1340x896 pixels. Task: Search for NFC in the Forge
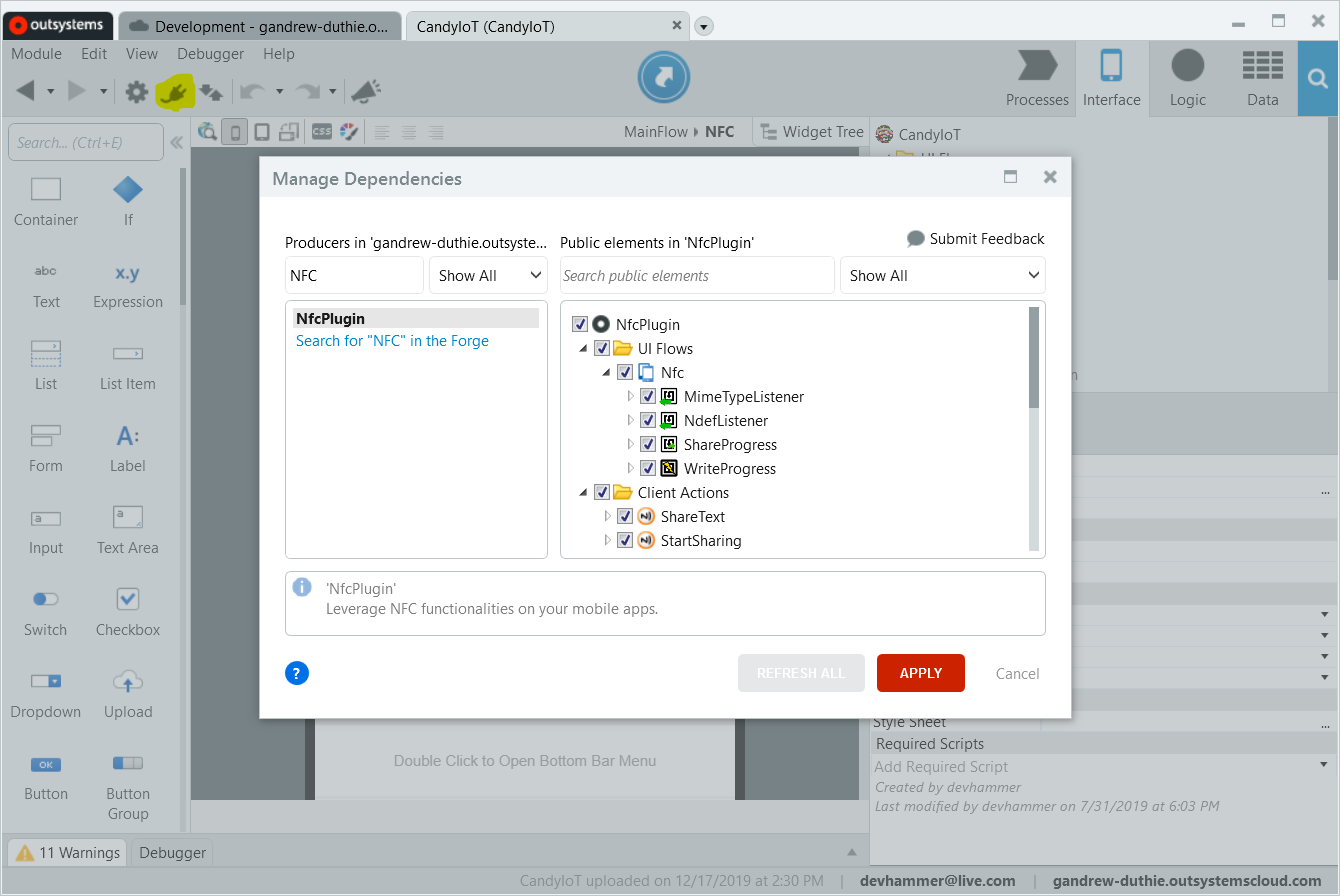tap(392, 341)
